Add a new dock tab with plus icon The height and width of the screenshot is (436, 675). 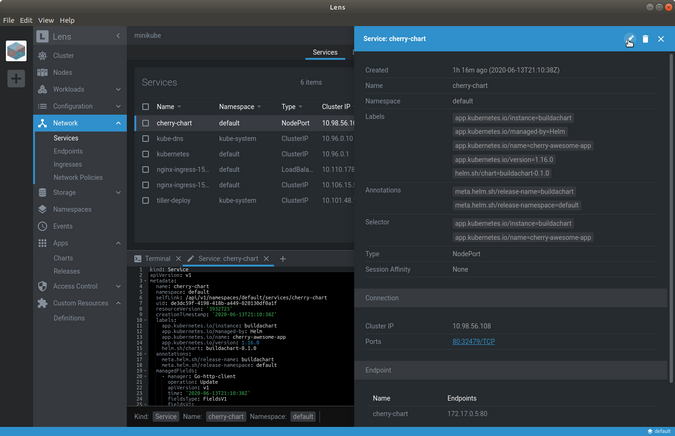283,259
